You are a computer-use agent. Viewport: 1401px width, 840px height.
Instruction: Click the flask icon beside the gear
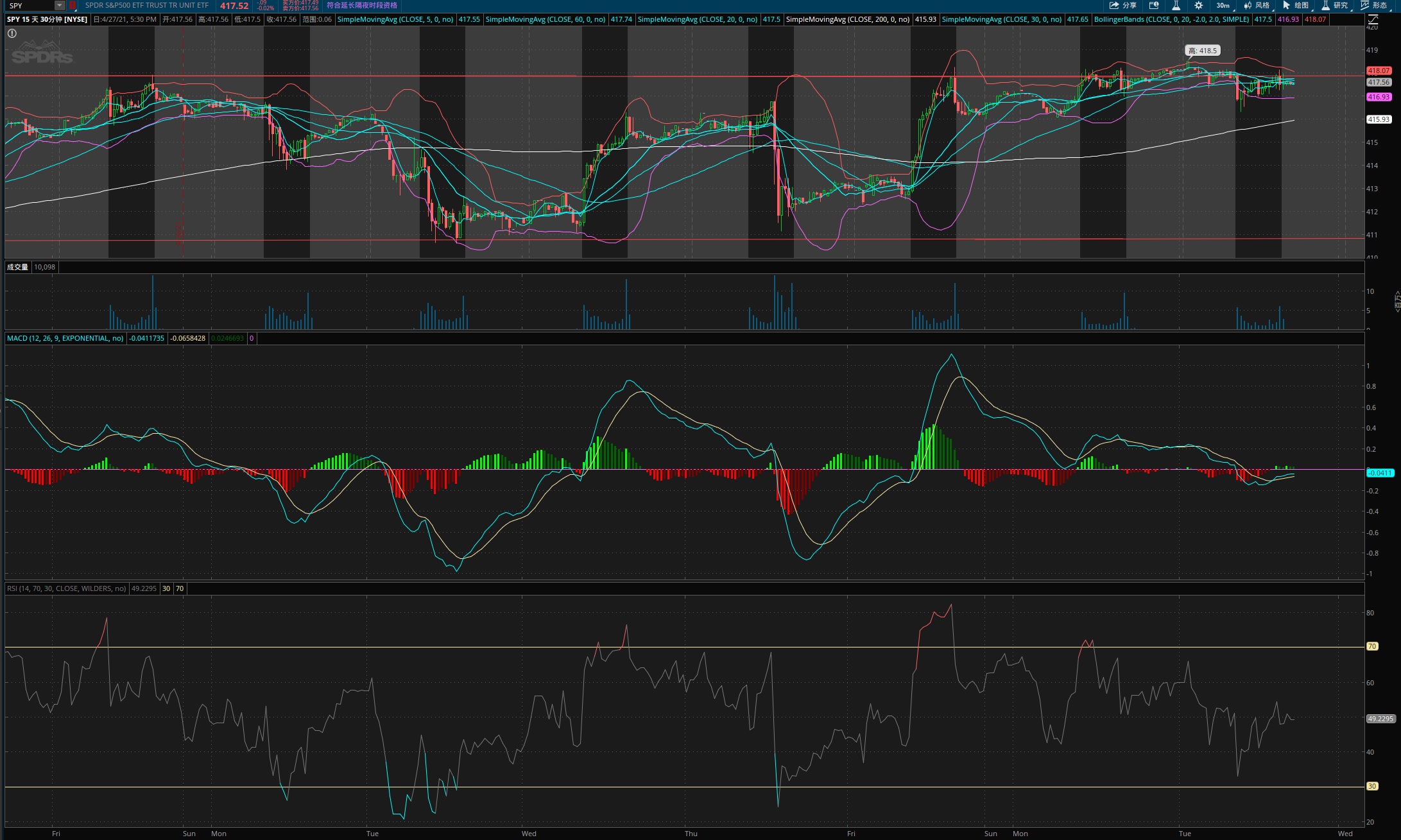pos(1176,5)
